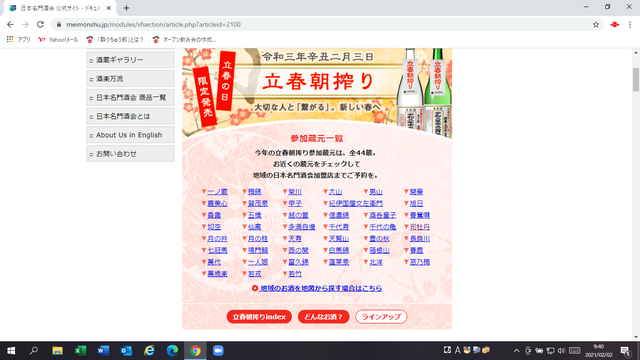Go back with the browser back arrow
640x360 pixels.
pos(10,24)
